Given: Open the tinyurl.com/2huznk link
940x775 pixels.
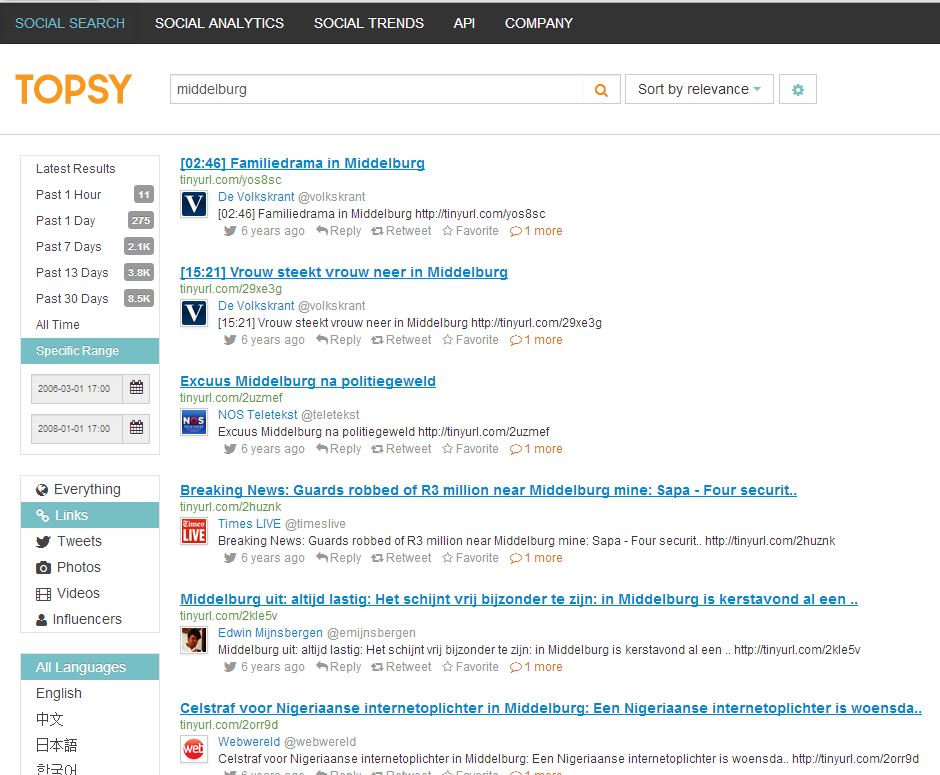Looking at the screenshot, I should [x=230, y=506].
